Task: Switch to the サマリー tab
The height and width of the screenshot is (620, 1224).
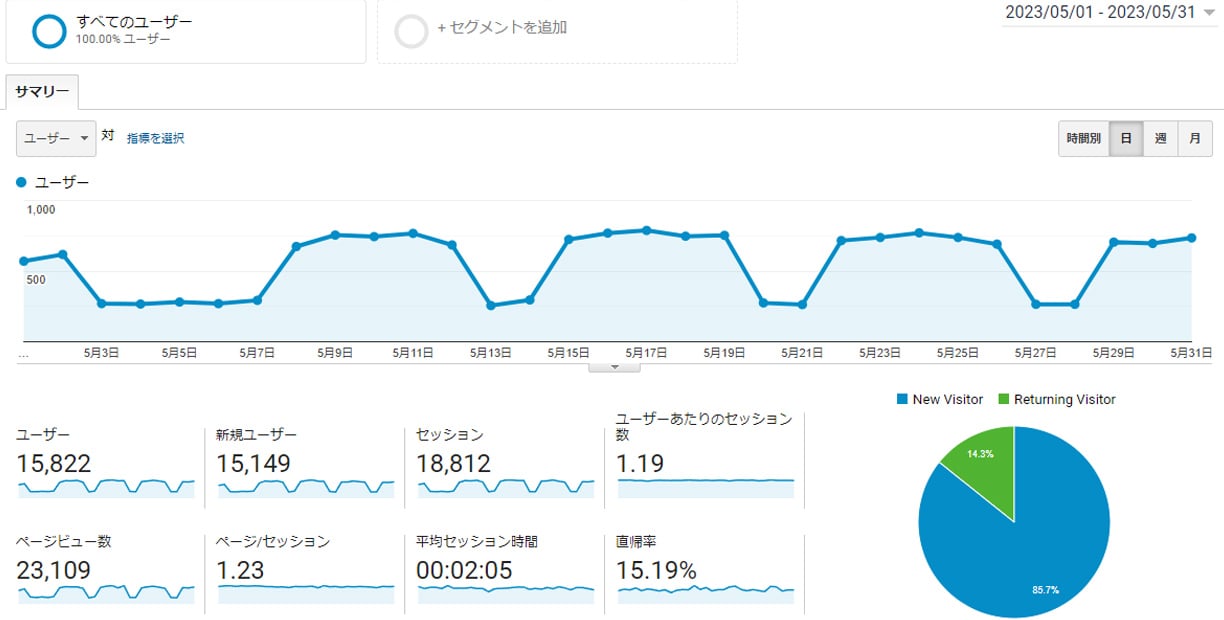Action: tap(41, 91)
